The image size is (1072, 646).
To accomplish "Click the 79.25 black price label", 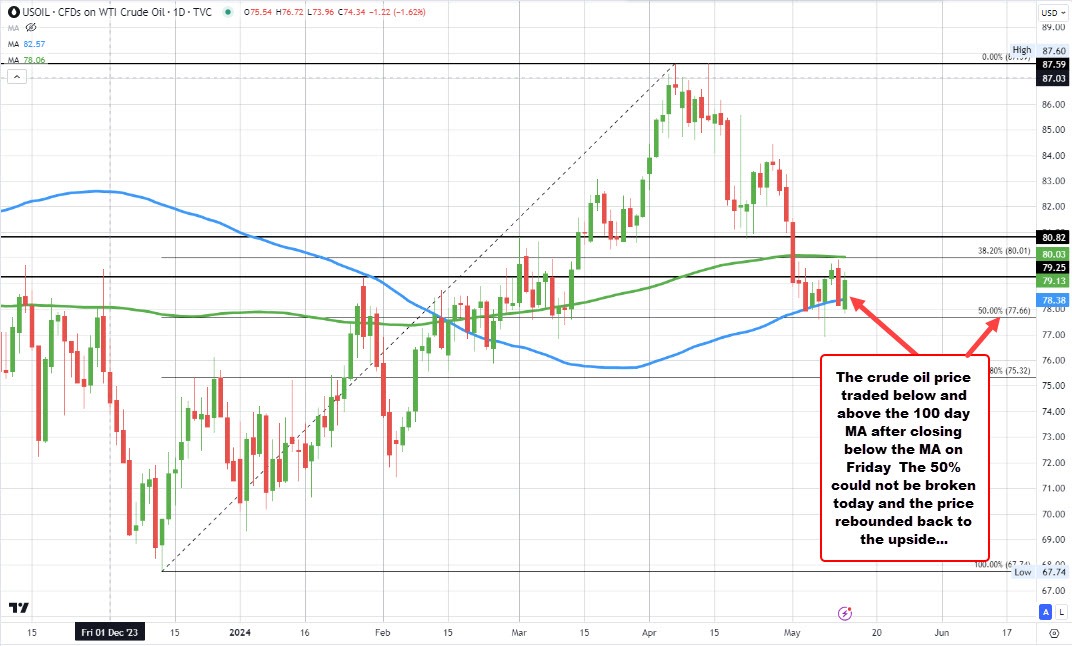I will click(x=1054, y=268).
